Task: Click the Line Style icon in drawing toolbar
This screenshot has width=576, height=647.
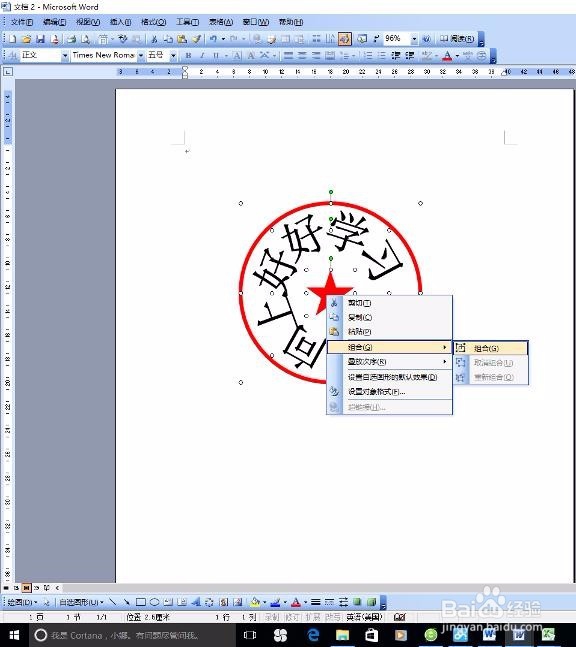Action: (x=315, y=602)
